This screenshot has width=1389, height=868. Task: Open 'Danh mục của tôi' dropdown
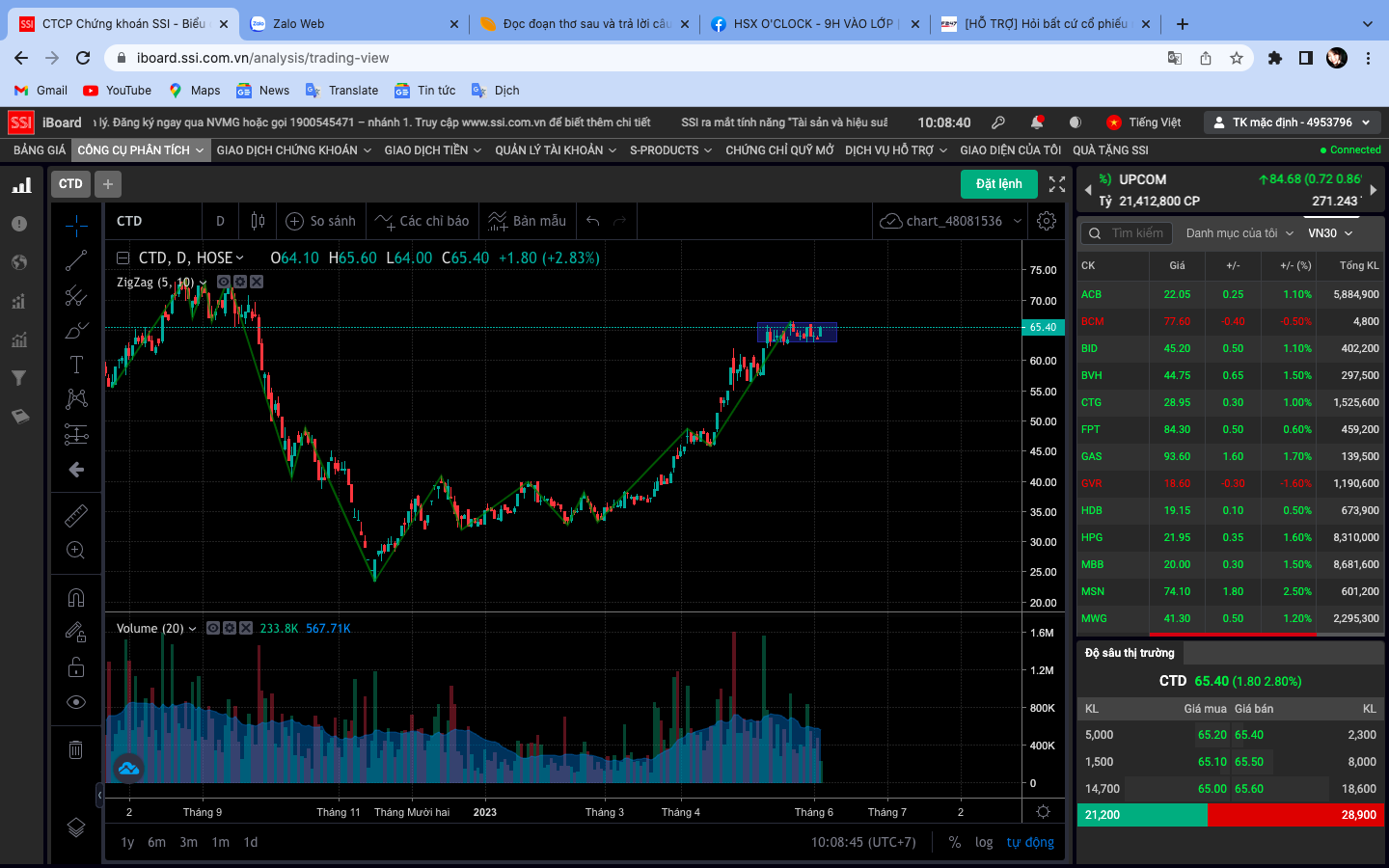point(1239,233)
